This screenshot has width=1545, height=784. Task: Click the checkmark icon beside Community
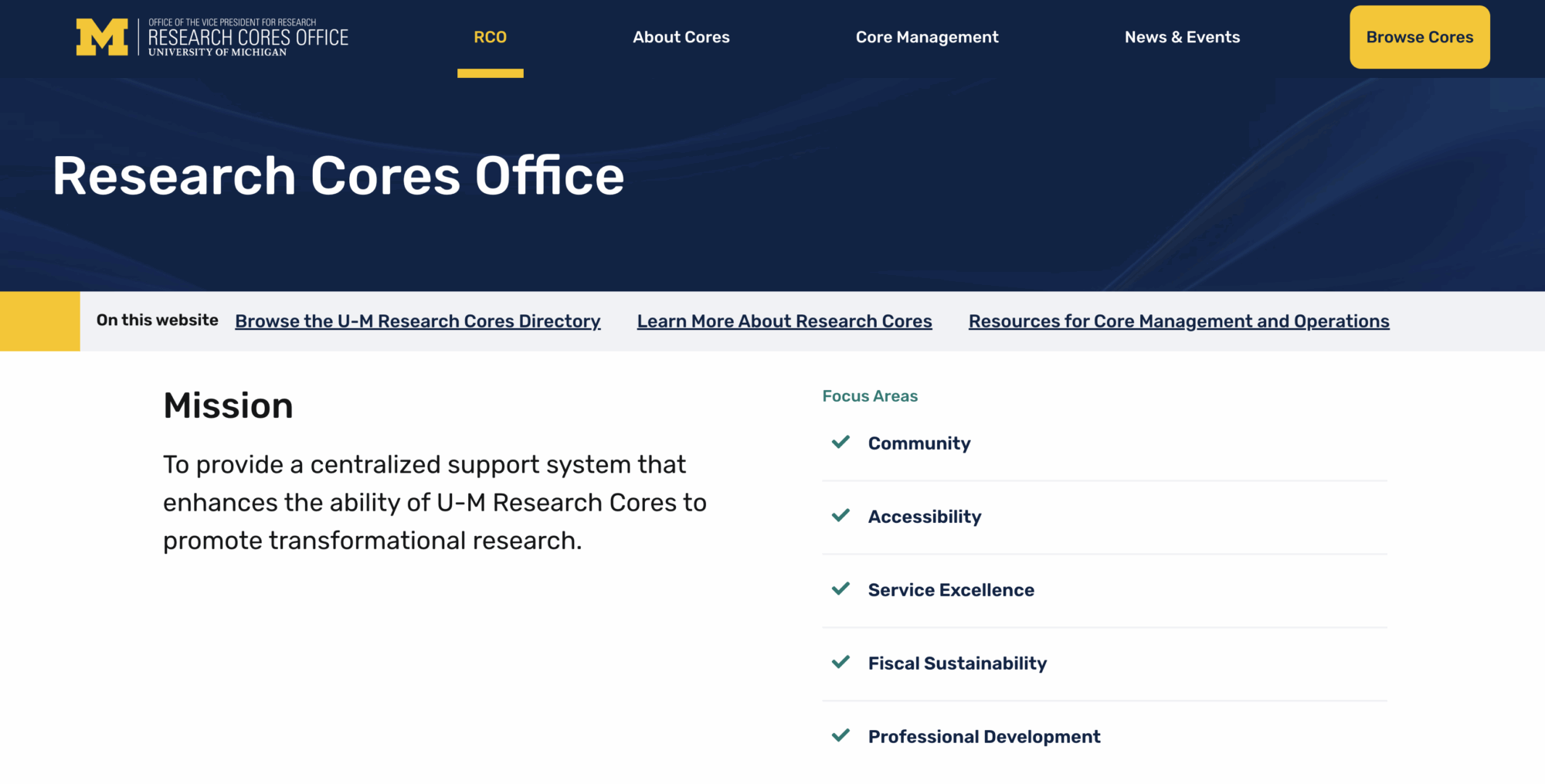pos(840,442)
